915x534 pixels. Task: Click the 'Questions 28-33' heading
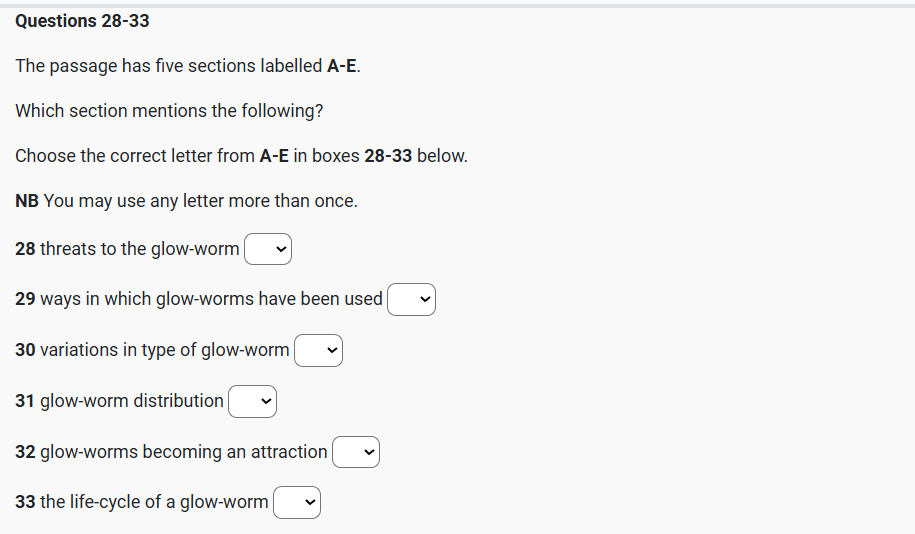tap(83, 21)
